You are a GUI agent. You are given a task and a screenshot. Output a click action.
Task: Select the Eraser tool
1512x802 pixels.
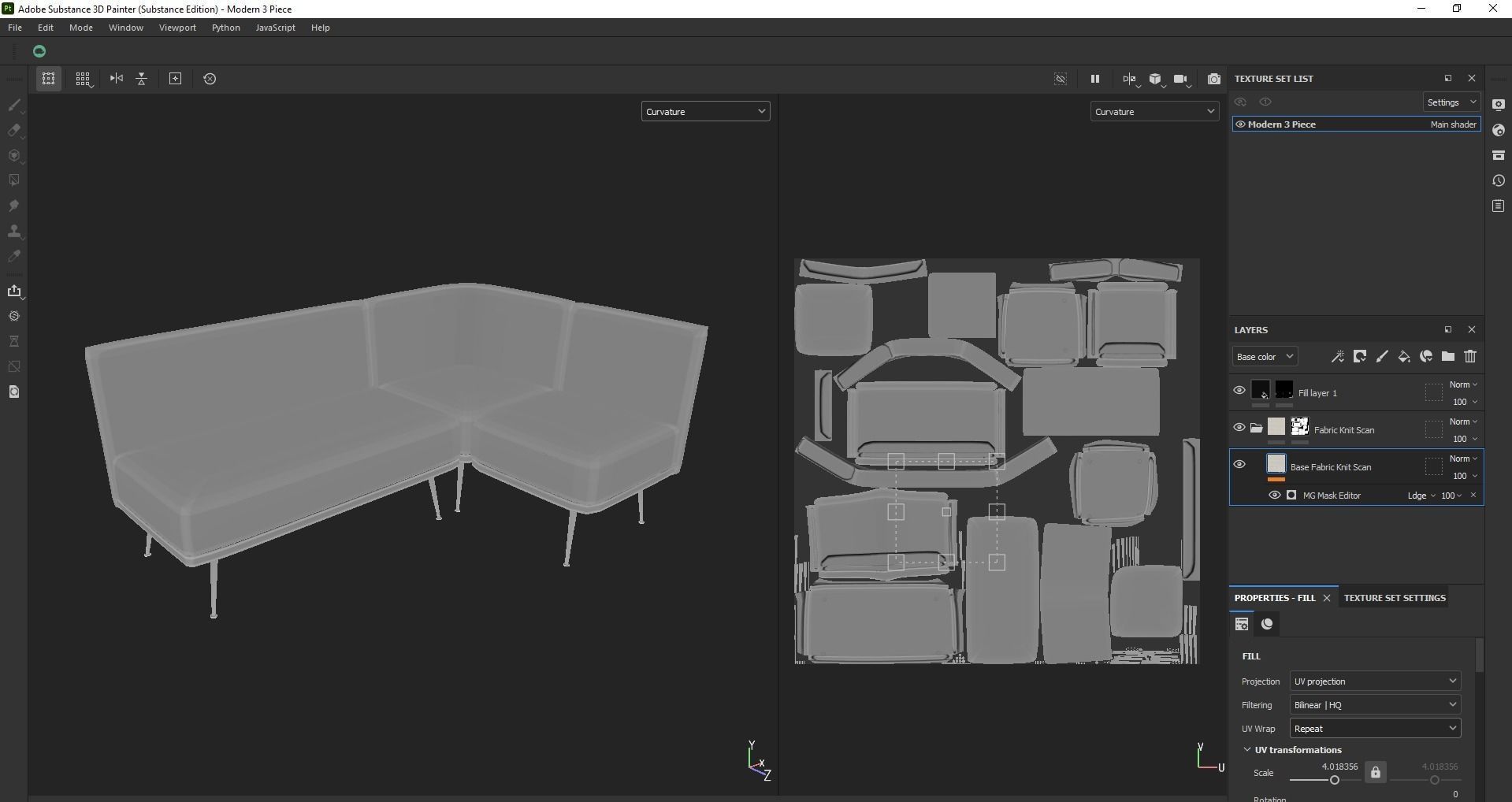click(14, 130)
